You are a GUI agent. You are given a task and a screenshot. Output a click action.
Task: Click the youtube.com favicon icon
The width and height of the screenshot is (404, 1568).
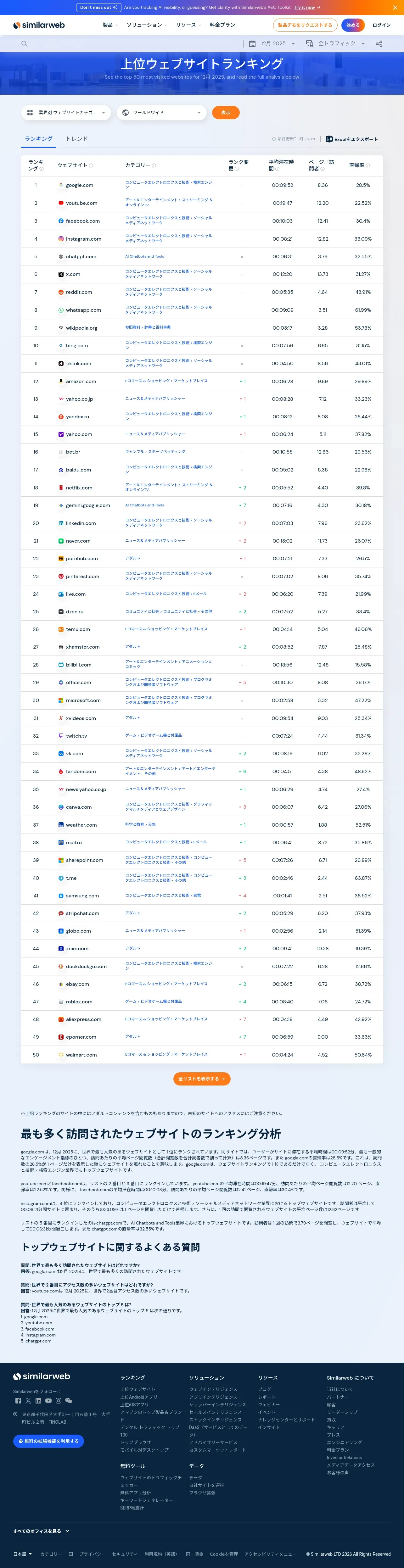(61, 203)
